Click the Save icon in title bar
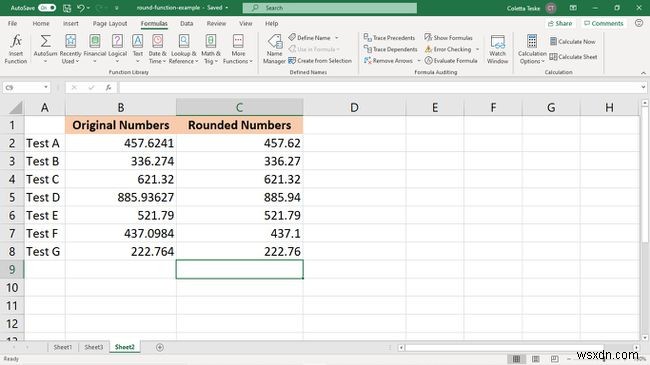This screenshot has width=650, height=365. tap(67, 8)
